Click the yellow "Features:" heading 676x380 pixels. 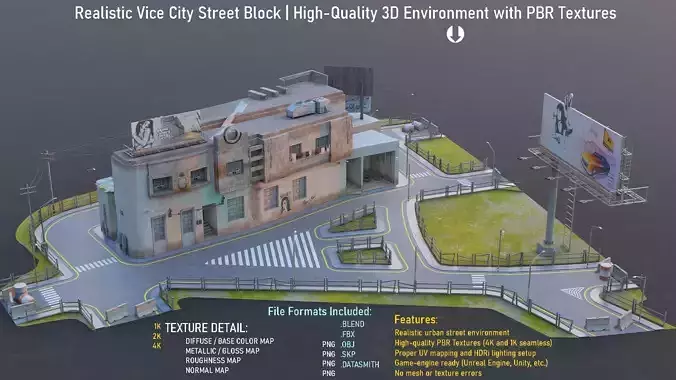click(x=416, y=320)
